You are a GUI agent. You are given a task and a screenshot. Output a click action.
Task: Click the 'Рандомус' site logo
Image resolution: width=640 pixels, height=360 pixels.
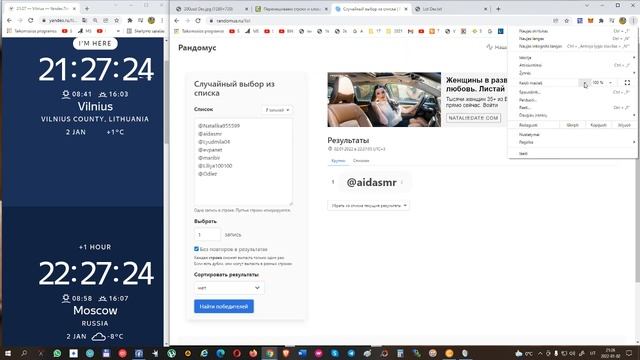pyautogui.click(x=197, y=48)
